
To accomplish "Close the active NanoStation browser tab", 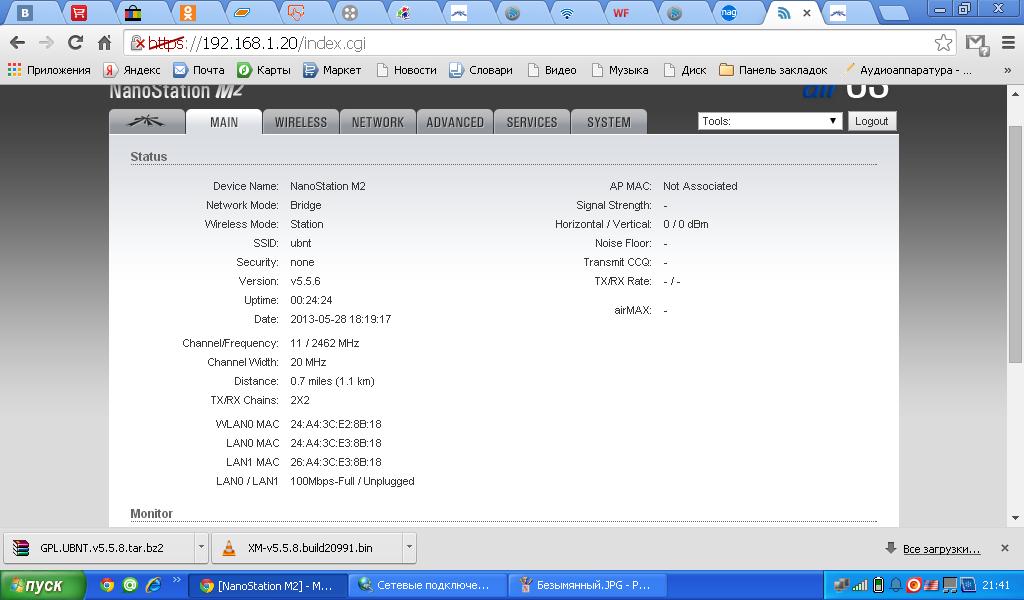I will point(807,12).
